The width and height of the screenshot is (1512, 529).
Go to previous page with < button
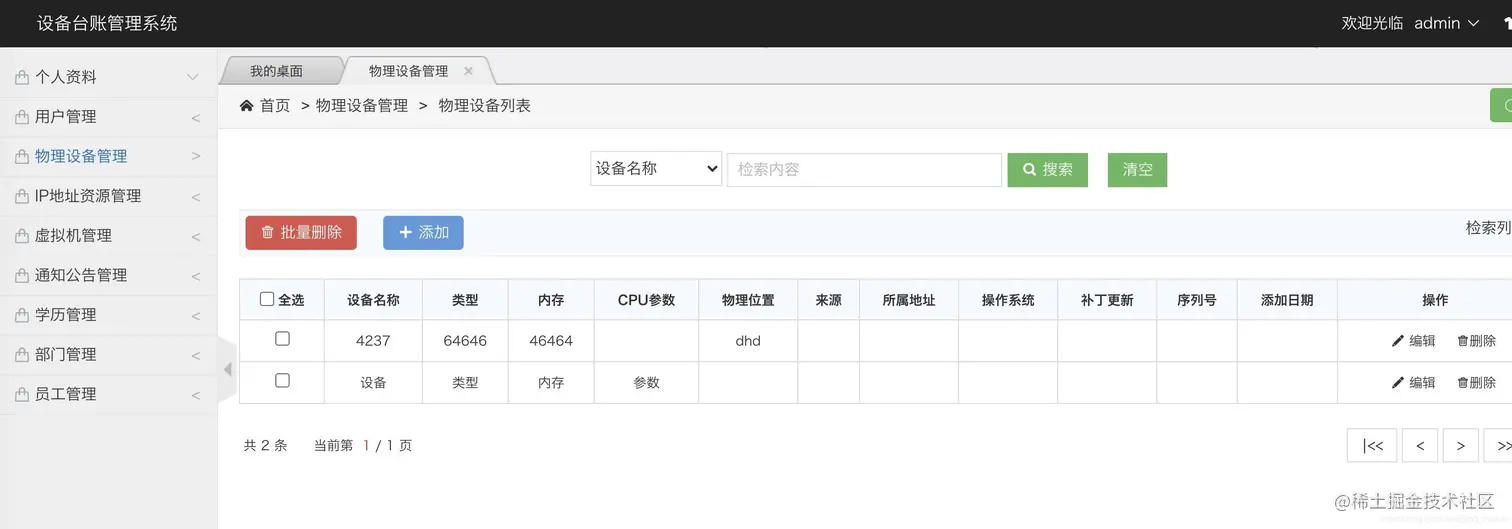coord(1420,446)
